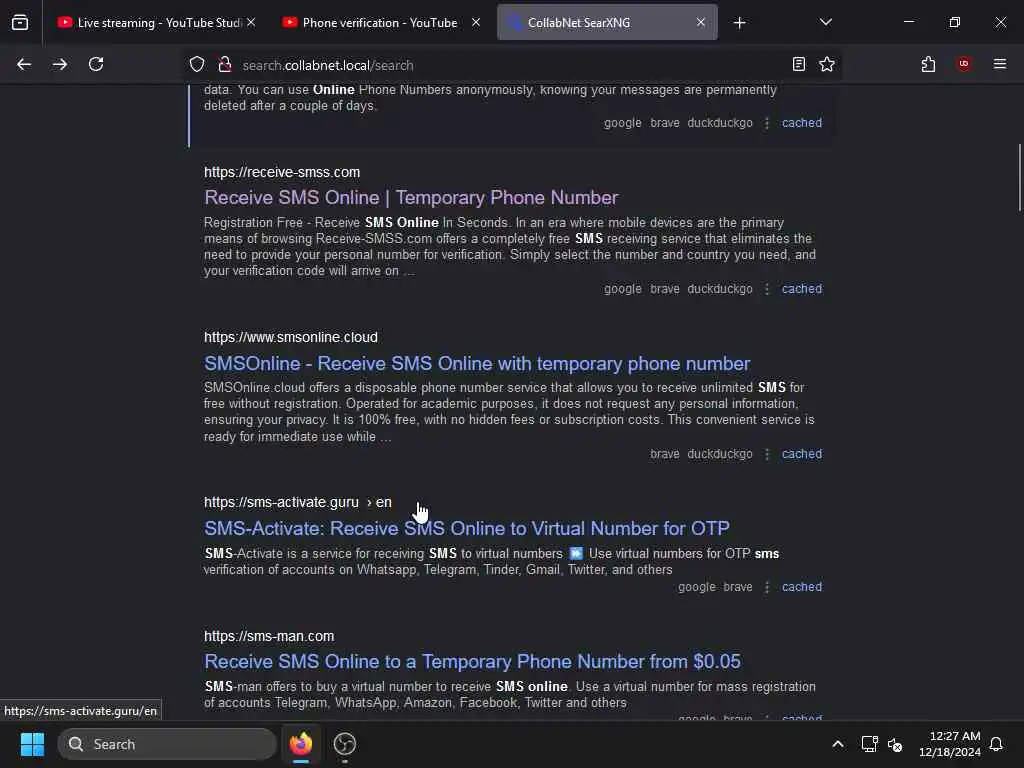Go forward to the next page

coord(60,64)
